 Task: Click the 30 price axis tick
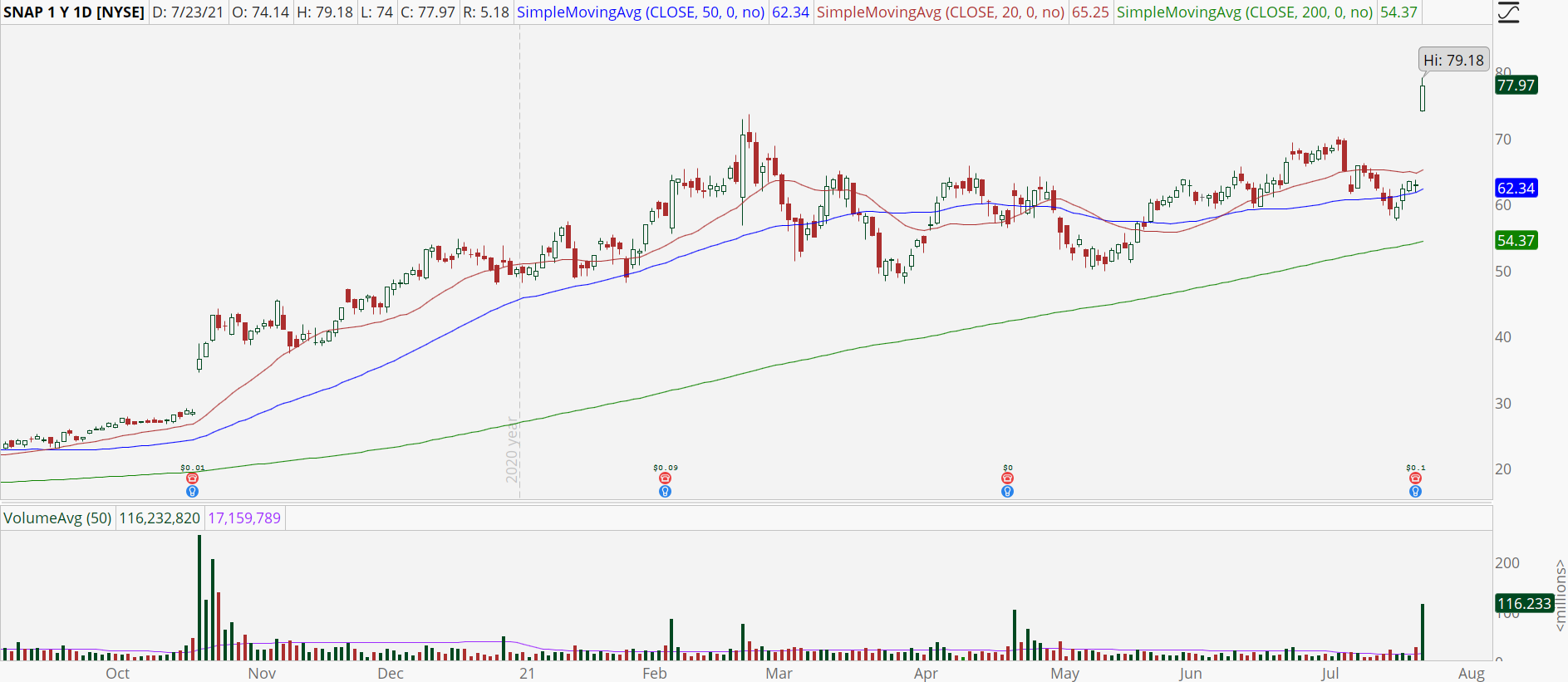(1503, 404)
